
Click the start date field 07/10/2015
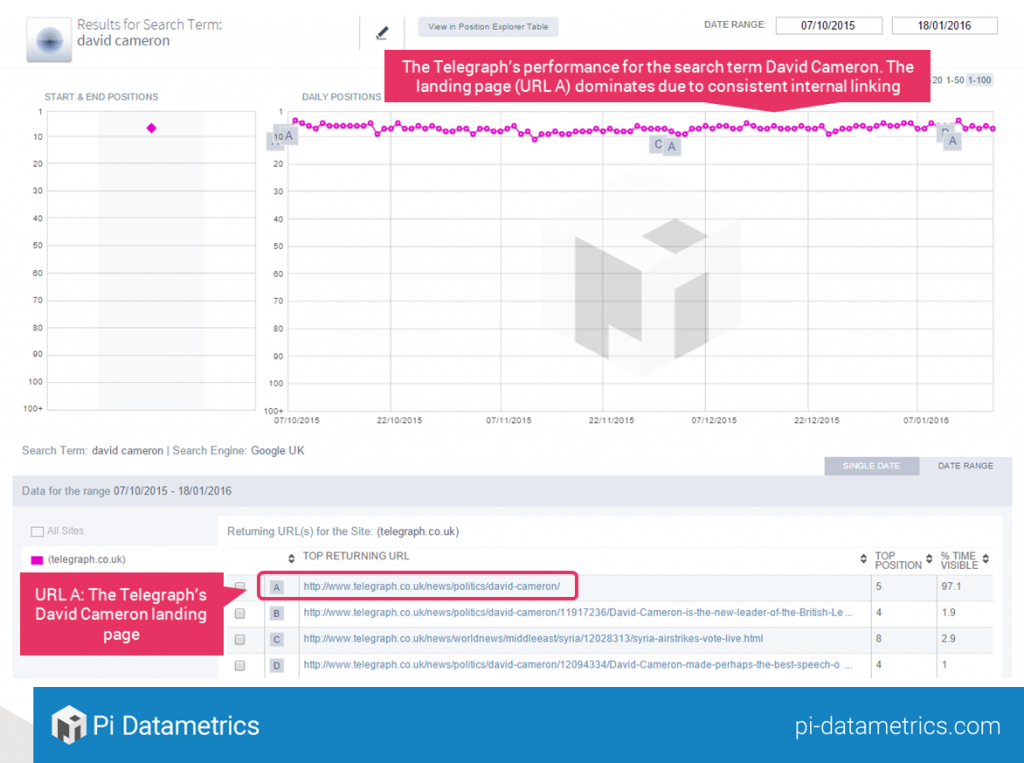(829, 25)
